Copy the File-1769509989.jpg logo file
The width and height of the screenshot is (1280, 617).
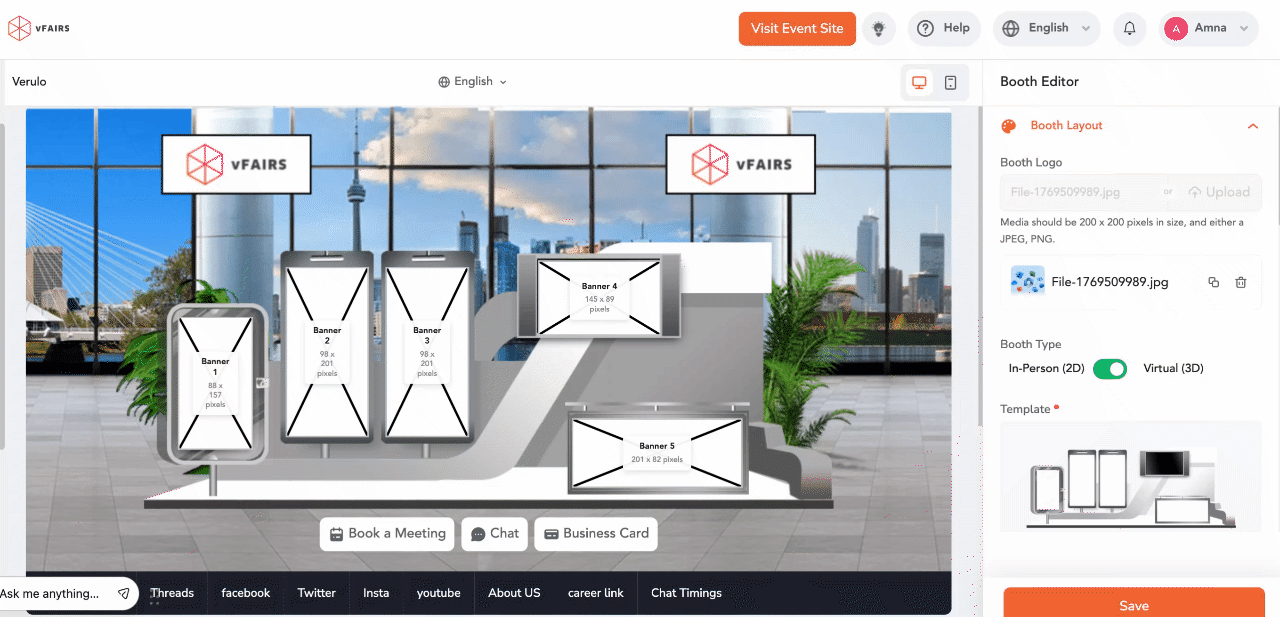(x=1214, y=283)
